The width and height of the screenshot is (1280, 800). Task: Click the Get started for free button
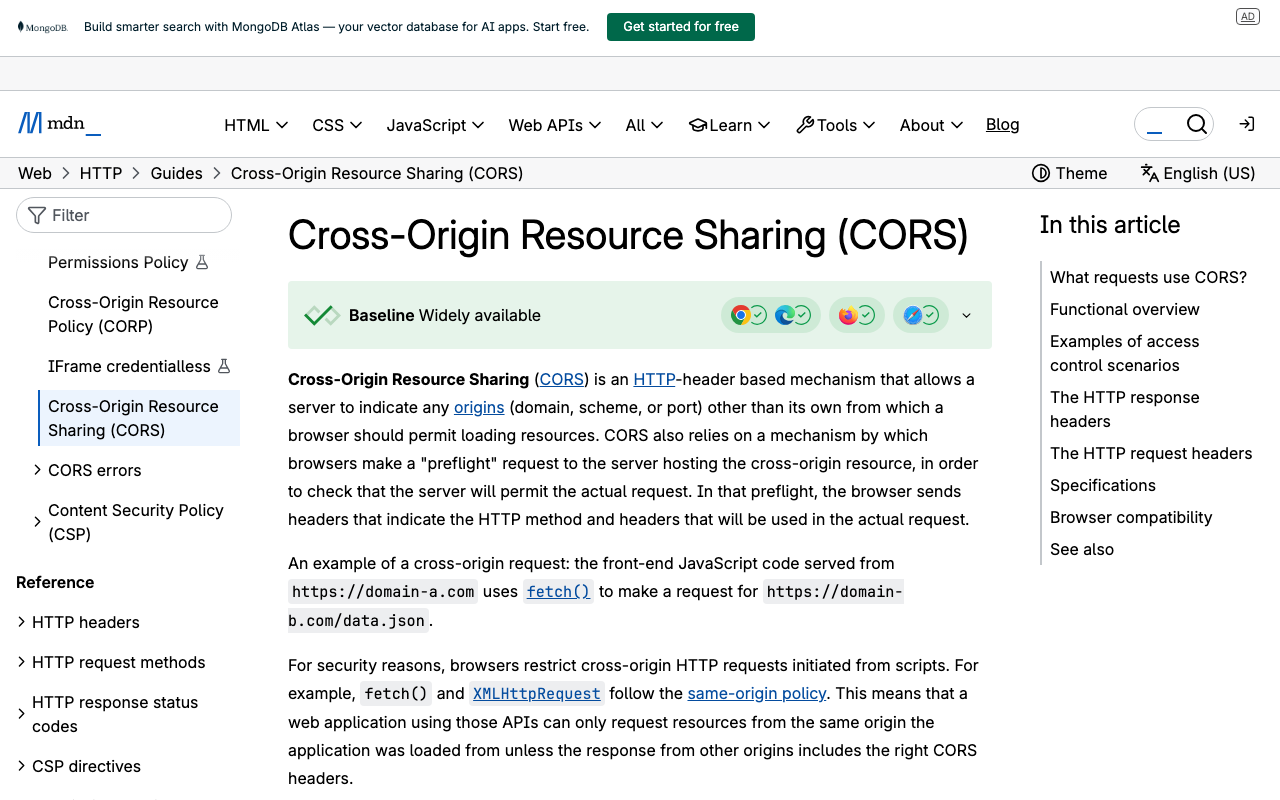[681, 26]
